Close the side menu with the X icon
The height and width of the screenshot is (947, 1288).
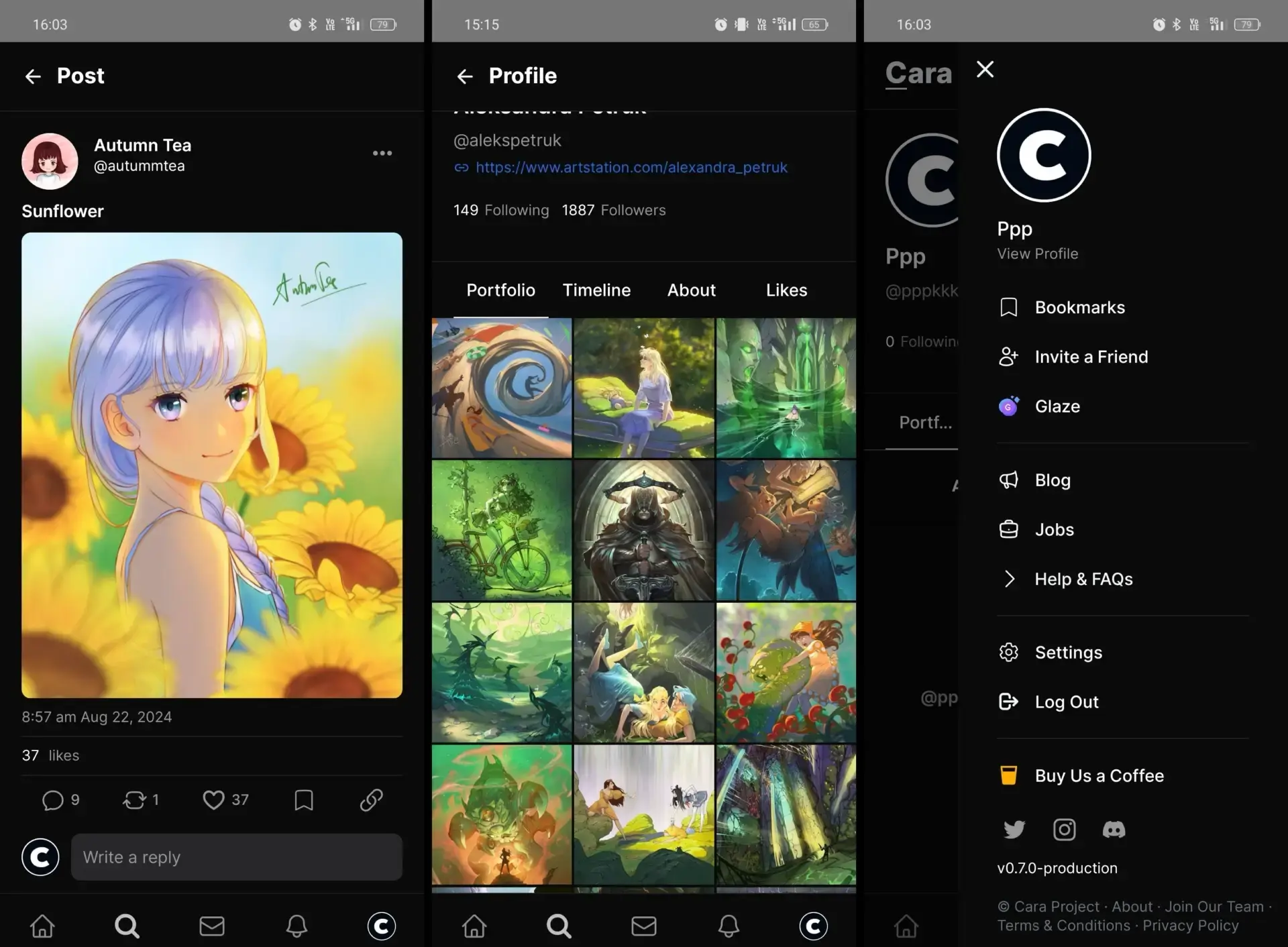coord(985,69)
